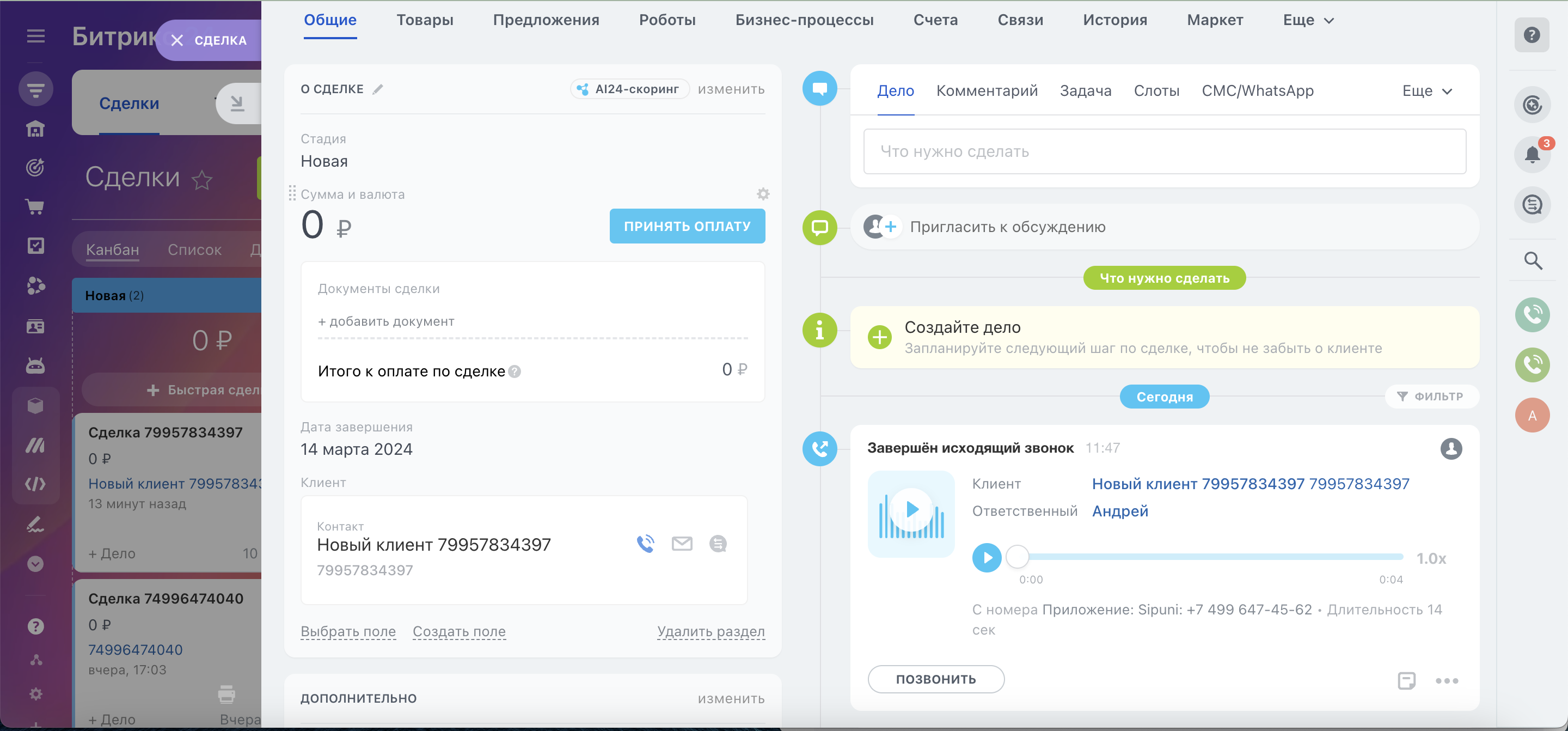Open notifications via the bell icon
This screenshot has width=1568, height=731.
pyautogui.click(x=1533, y=154)
